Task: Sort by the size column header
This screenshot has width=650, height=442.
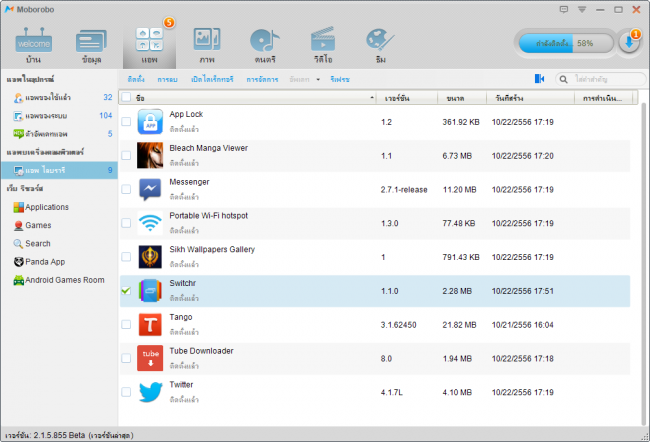Action: pyautogui.click(x=462, y=98)
